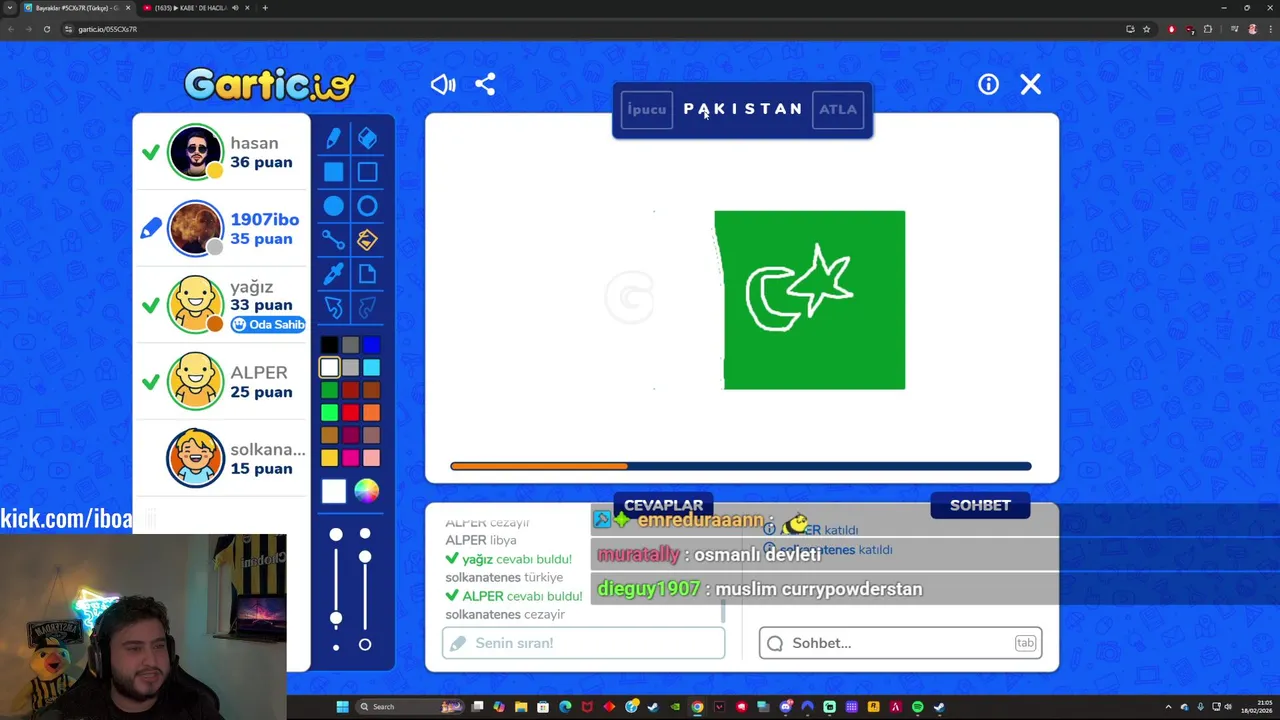Screen dimensions: 1280x720
Task: Choose the filled circle tool
Action: (x=333, y=206)
